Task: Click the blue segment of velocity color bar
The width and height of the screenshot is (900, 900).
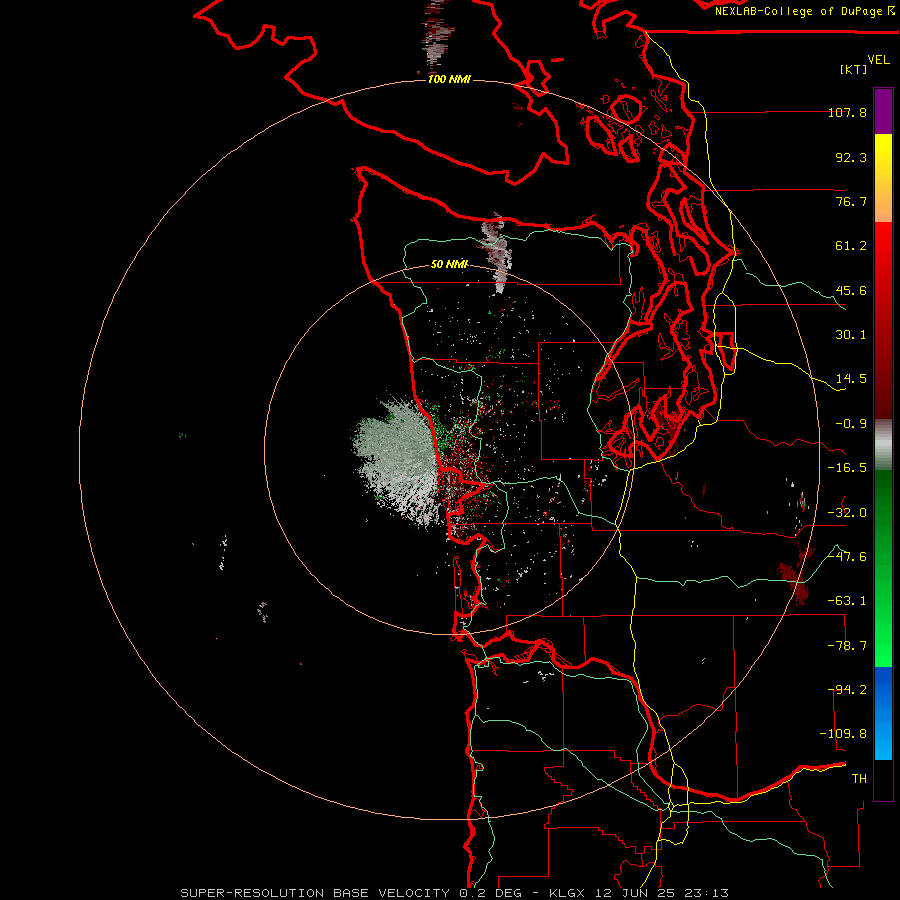Action: coord(883,713)
